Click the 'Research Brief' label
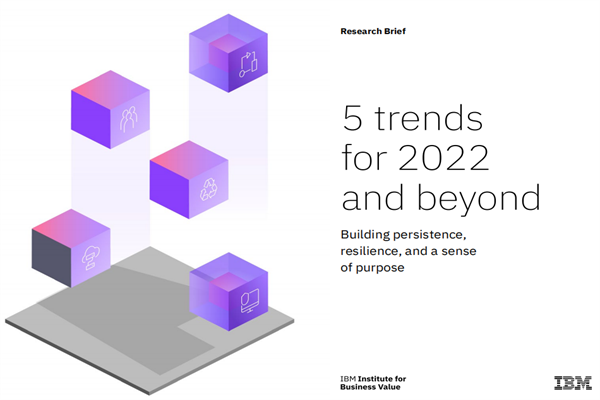 click(373, 31)
